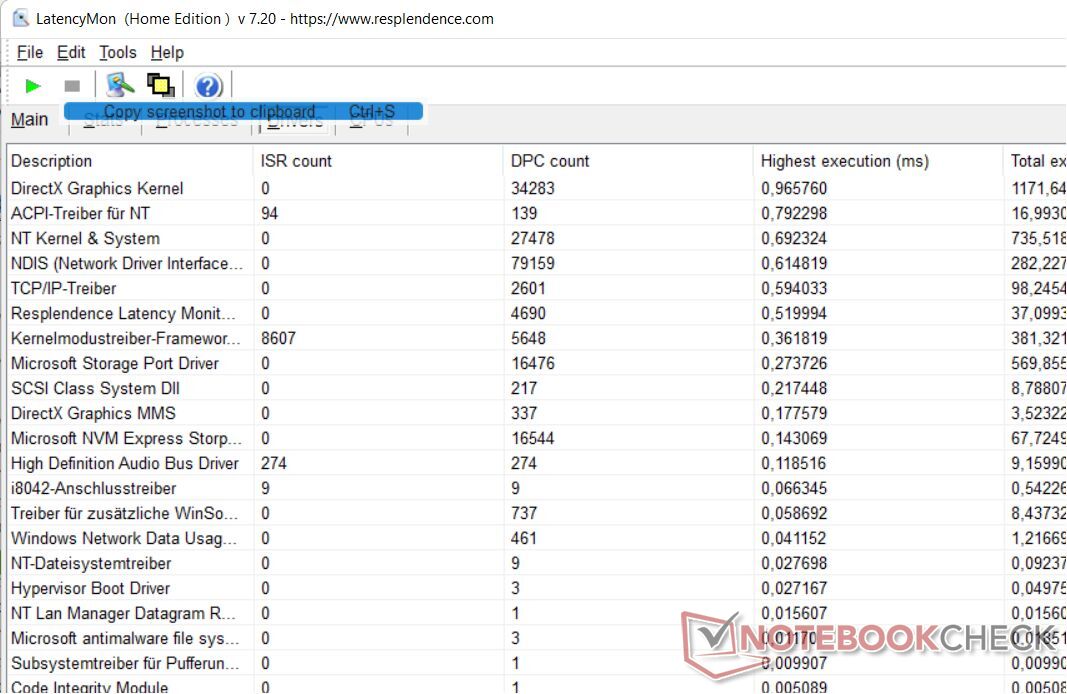Sort by the ISR count column header
1067x694 pixels.
tap(378, 161)
